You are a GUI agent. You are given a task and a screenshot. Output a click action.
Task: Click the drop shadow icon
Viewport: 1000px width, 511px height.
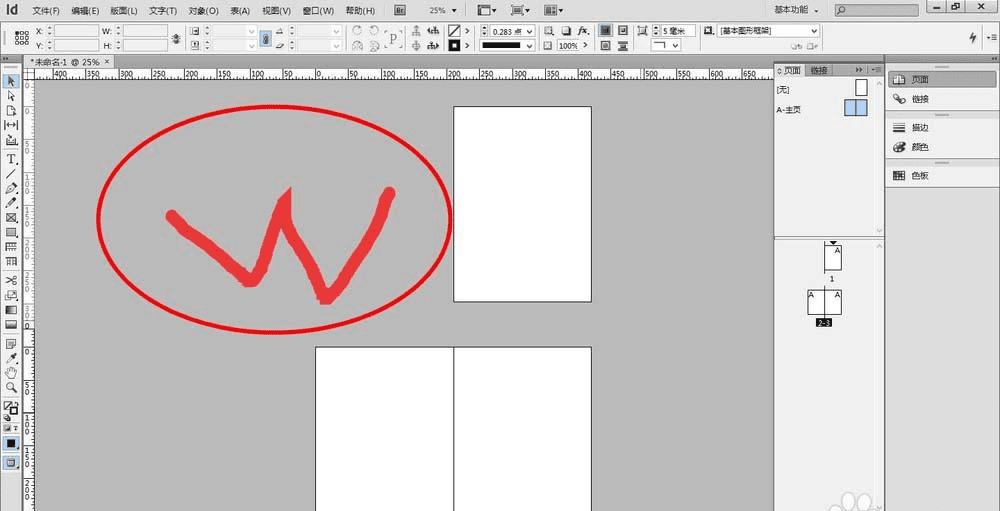(x=566, y=31)
